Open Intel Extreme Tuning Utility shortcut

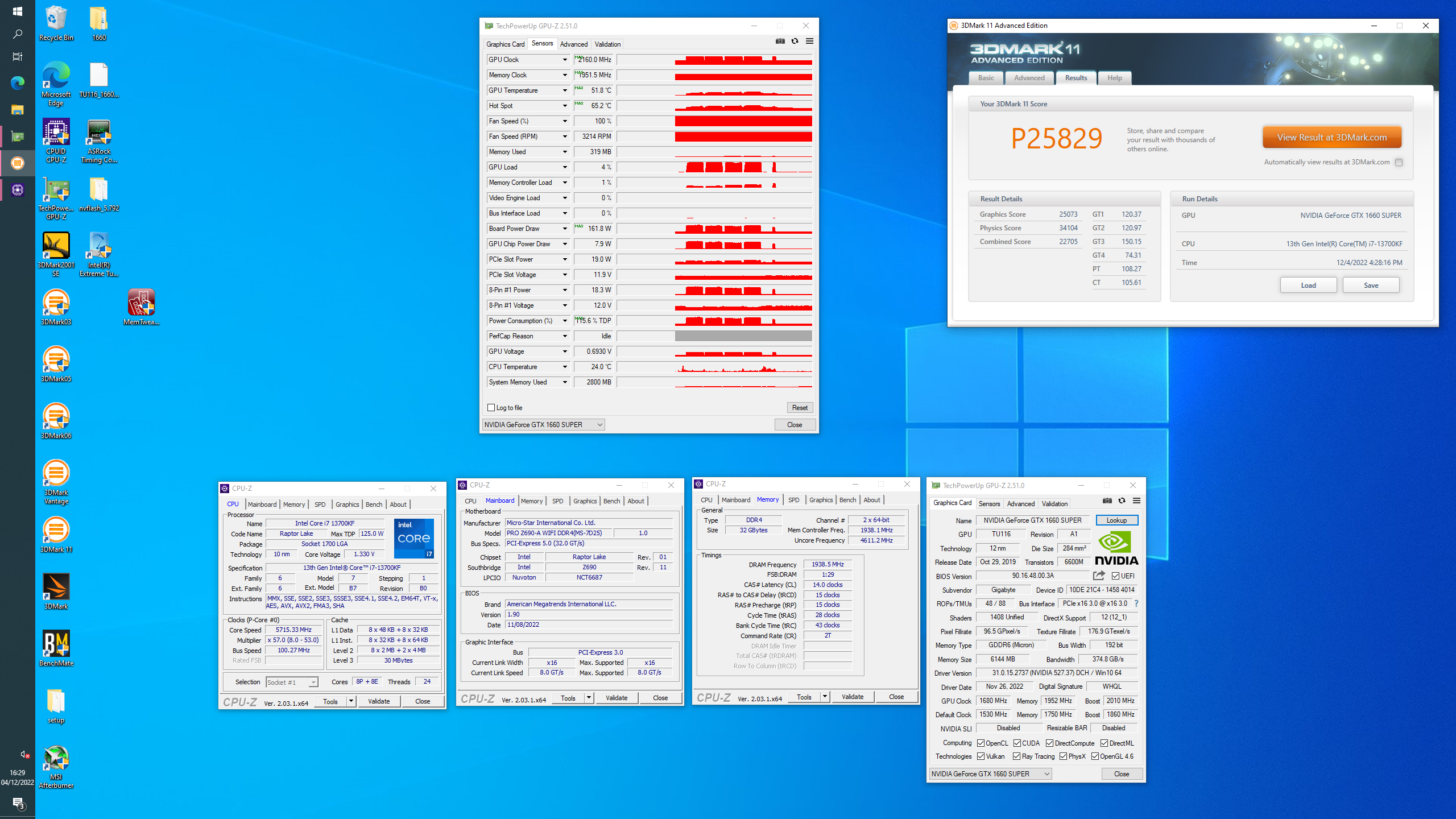[99, 255]
